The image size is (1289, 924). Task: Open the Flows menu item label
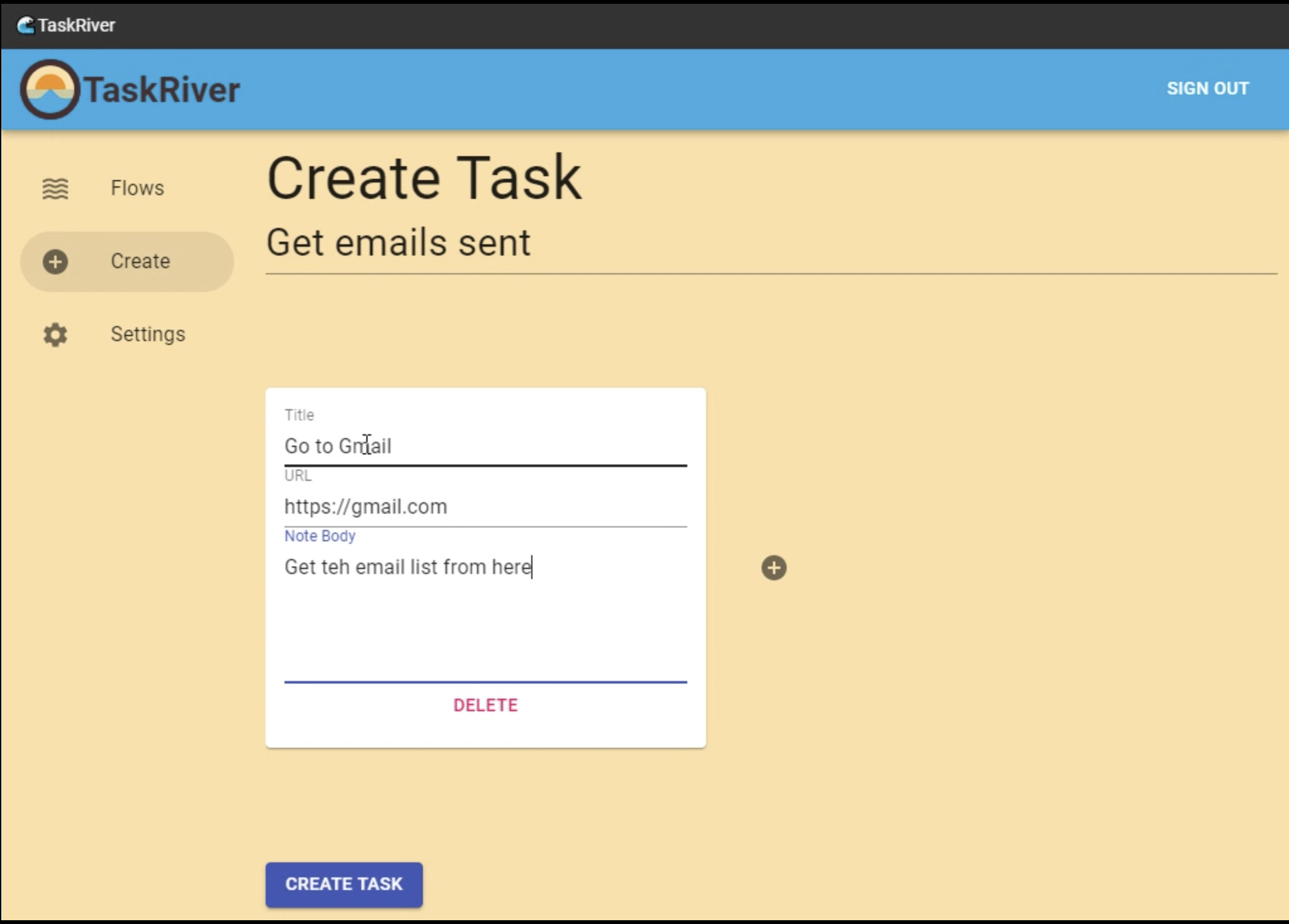pos(137,188)
